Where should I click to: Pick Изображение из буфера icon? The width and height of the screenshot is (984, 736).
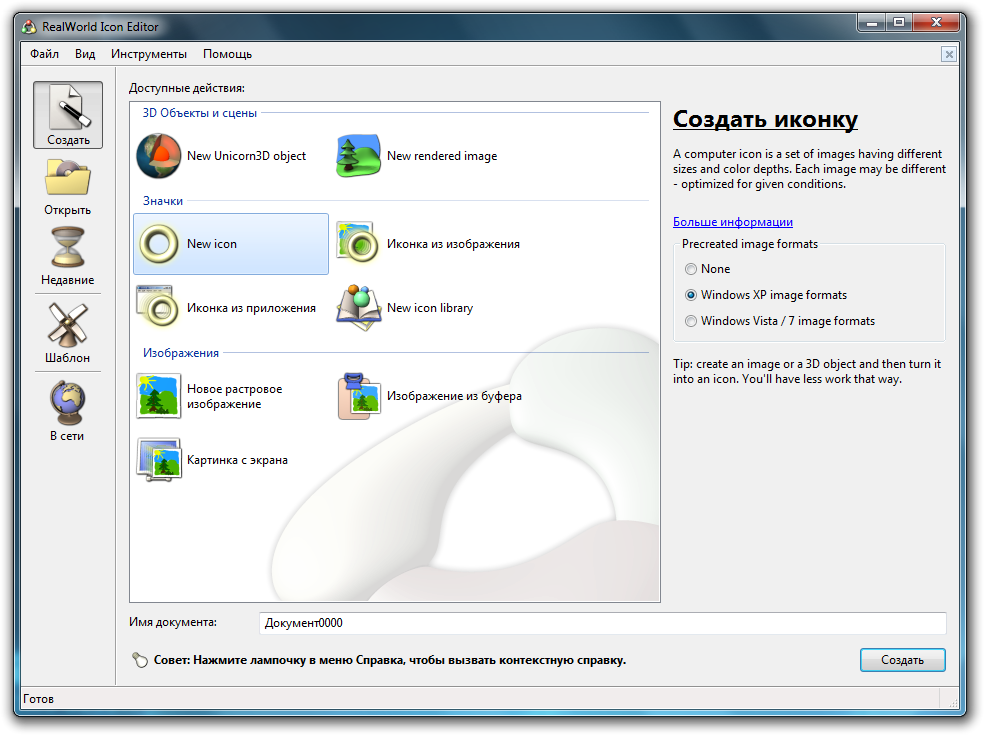(x=358, y=396)
